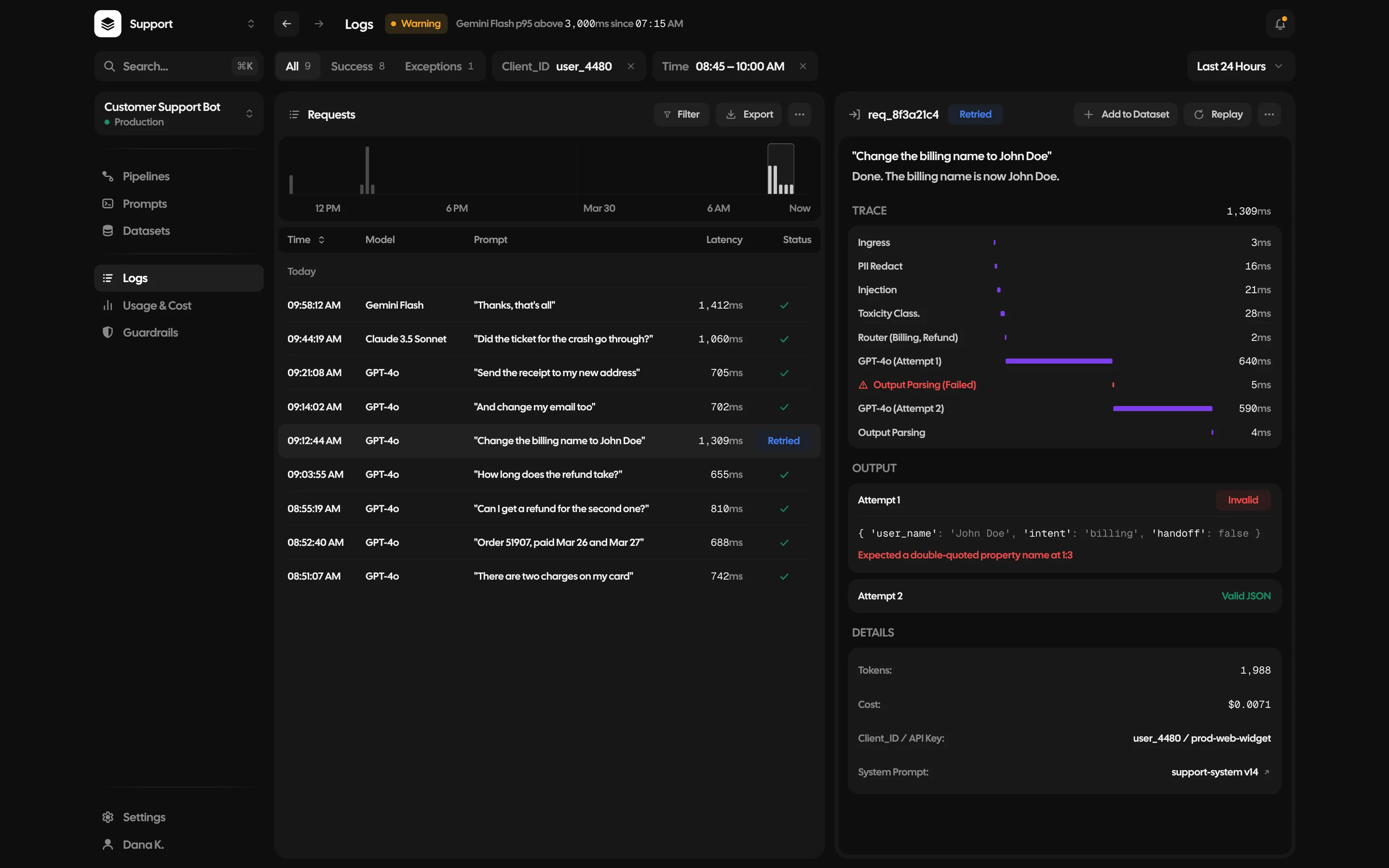
Task: Click the Filter button
Action: tap(681, 114)
